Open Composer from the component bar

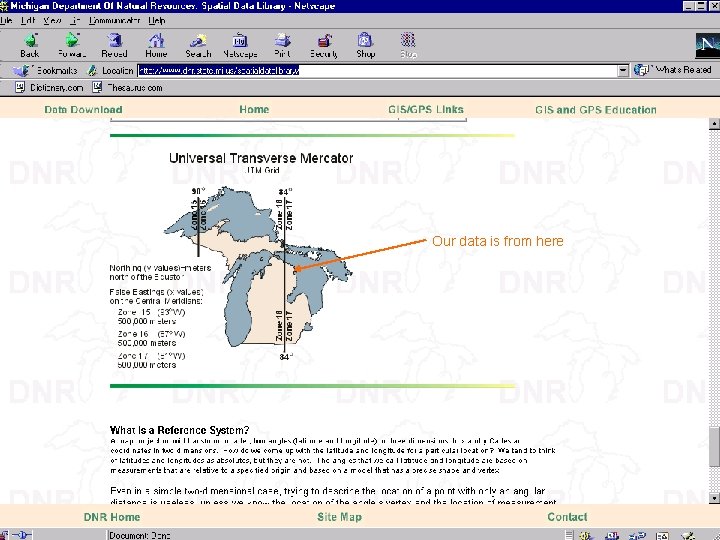[687, 535]
